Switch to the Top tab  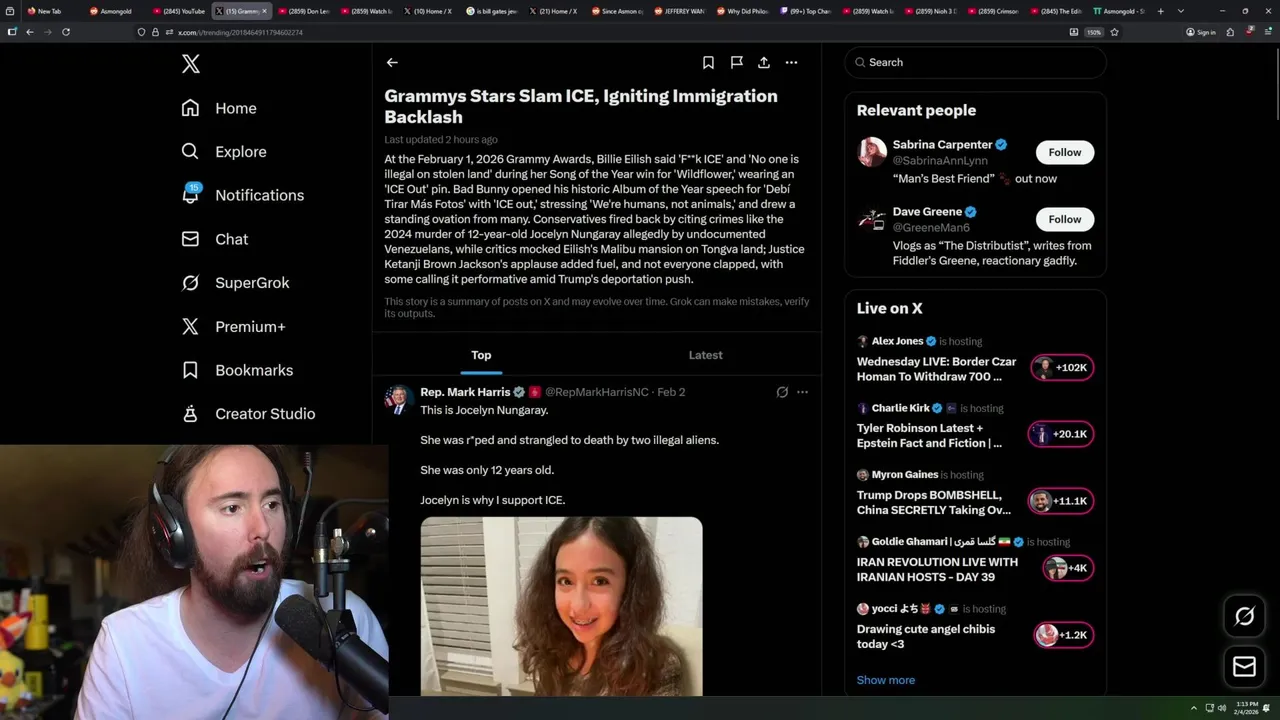click(x=481, y=355)
